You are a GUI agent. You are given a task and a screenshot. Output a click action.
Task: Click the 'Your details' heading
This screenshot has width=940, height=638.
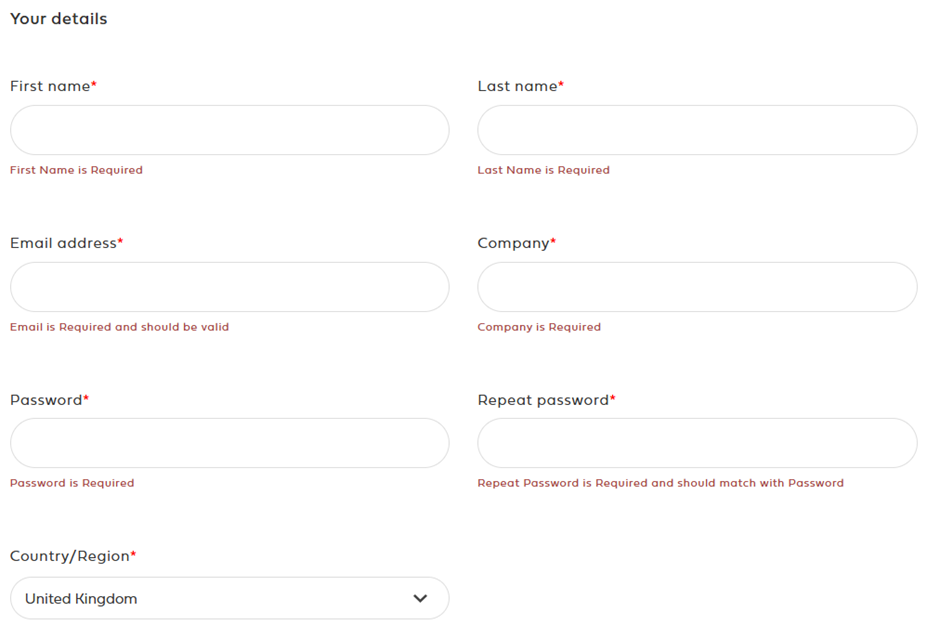point(59,19)
